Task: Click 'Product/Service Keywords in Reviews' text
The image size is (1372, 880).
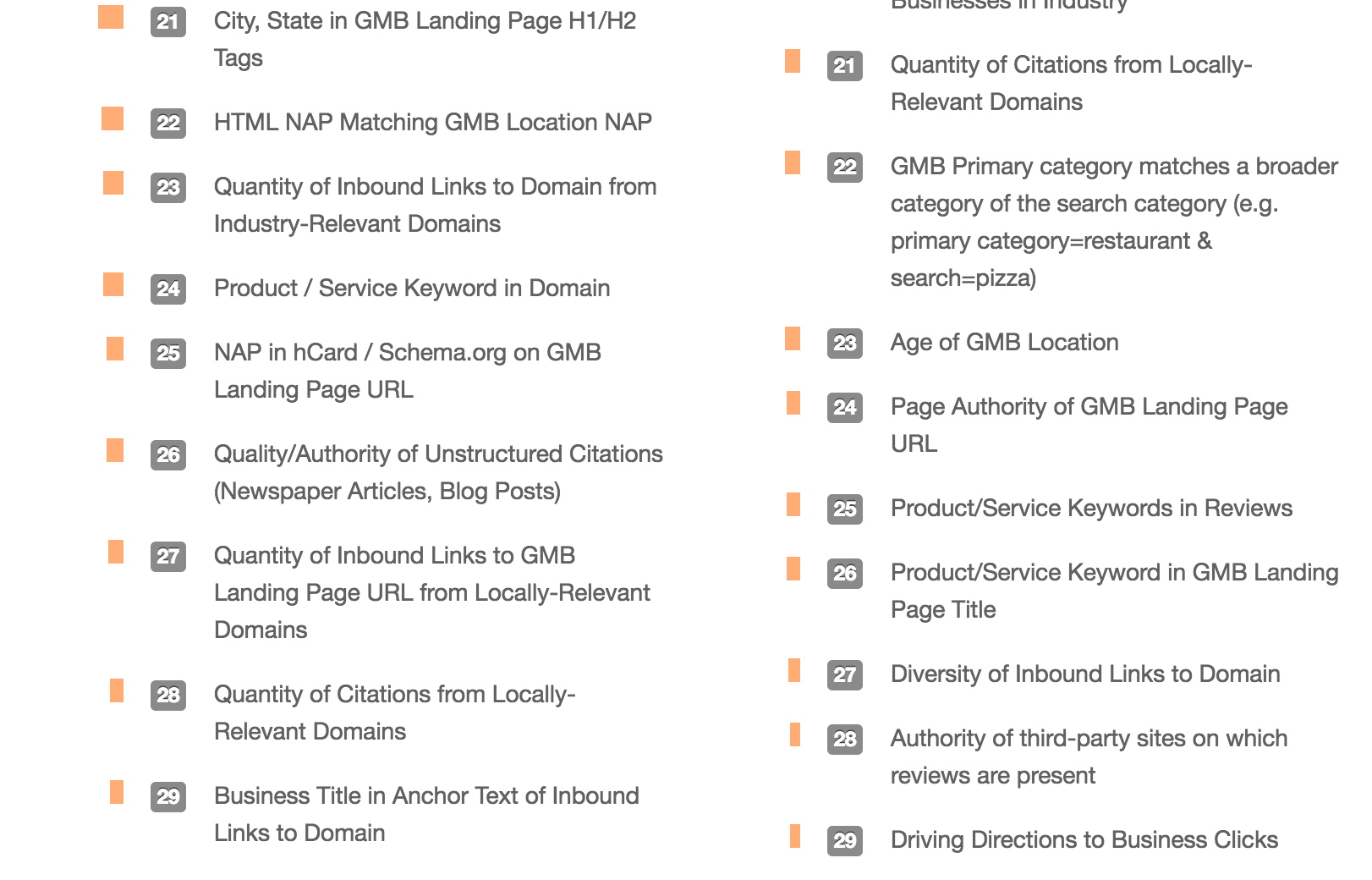Action: tap(1091, 508)
